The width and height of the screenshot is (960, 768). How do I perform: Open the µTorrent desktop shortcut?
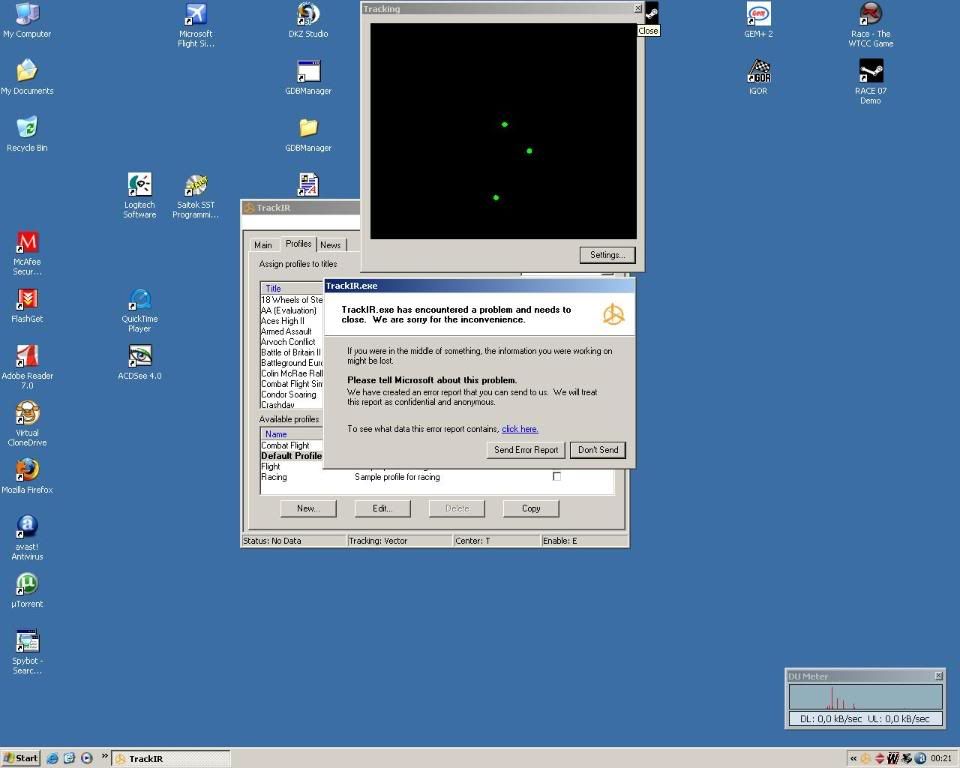pos(27,584)
